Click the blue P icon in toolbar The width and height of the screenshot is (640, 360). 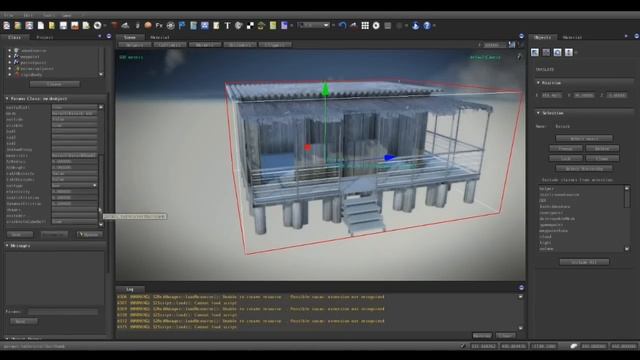(182, 25)
